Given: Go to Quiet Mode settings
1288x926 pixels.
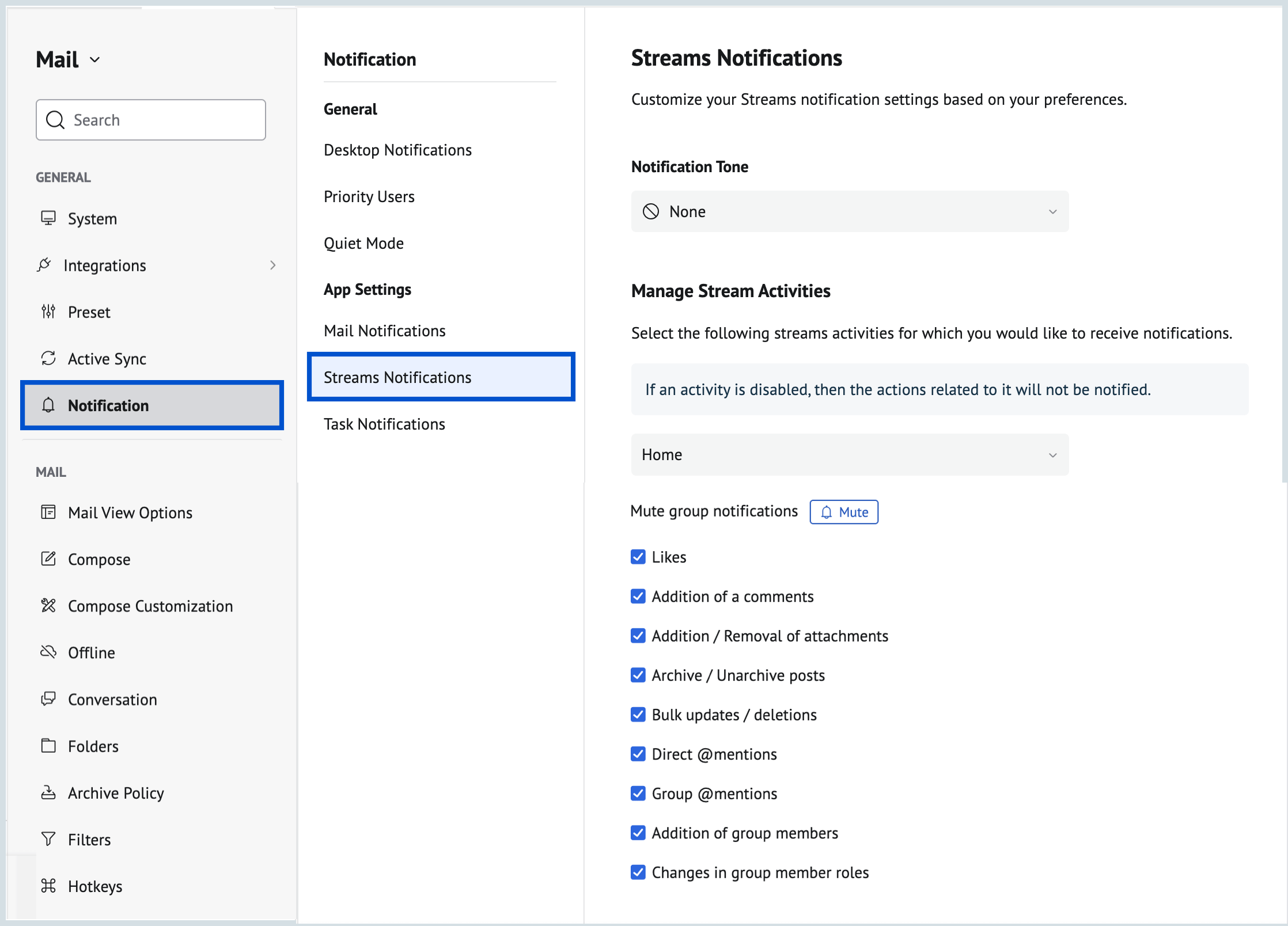Looking at the screenshot, I should pos(363,243).
